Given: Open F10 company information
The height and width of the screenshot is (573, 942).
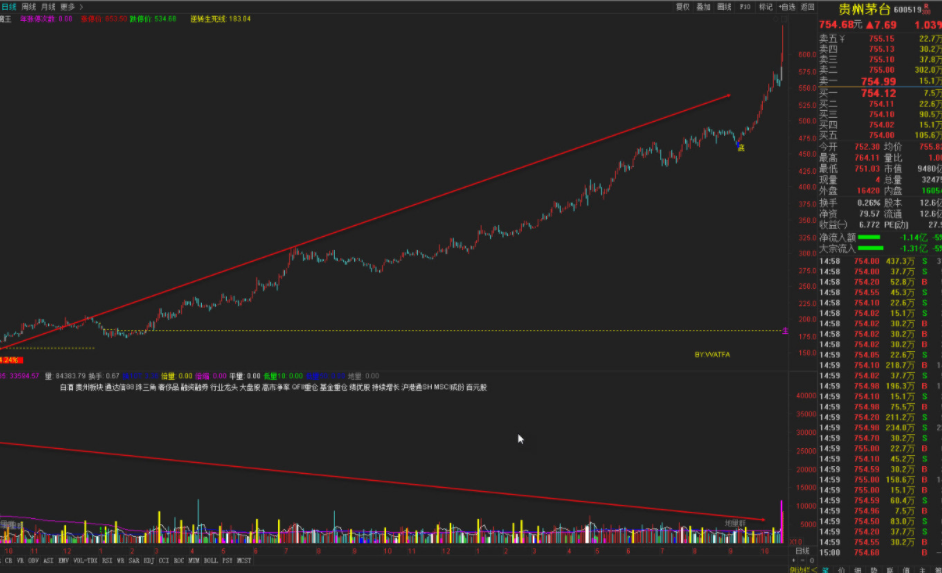Looking at the screenshot, I should pos(745,7).
